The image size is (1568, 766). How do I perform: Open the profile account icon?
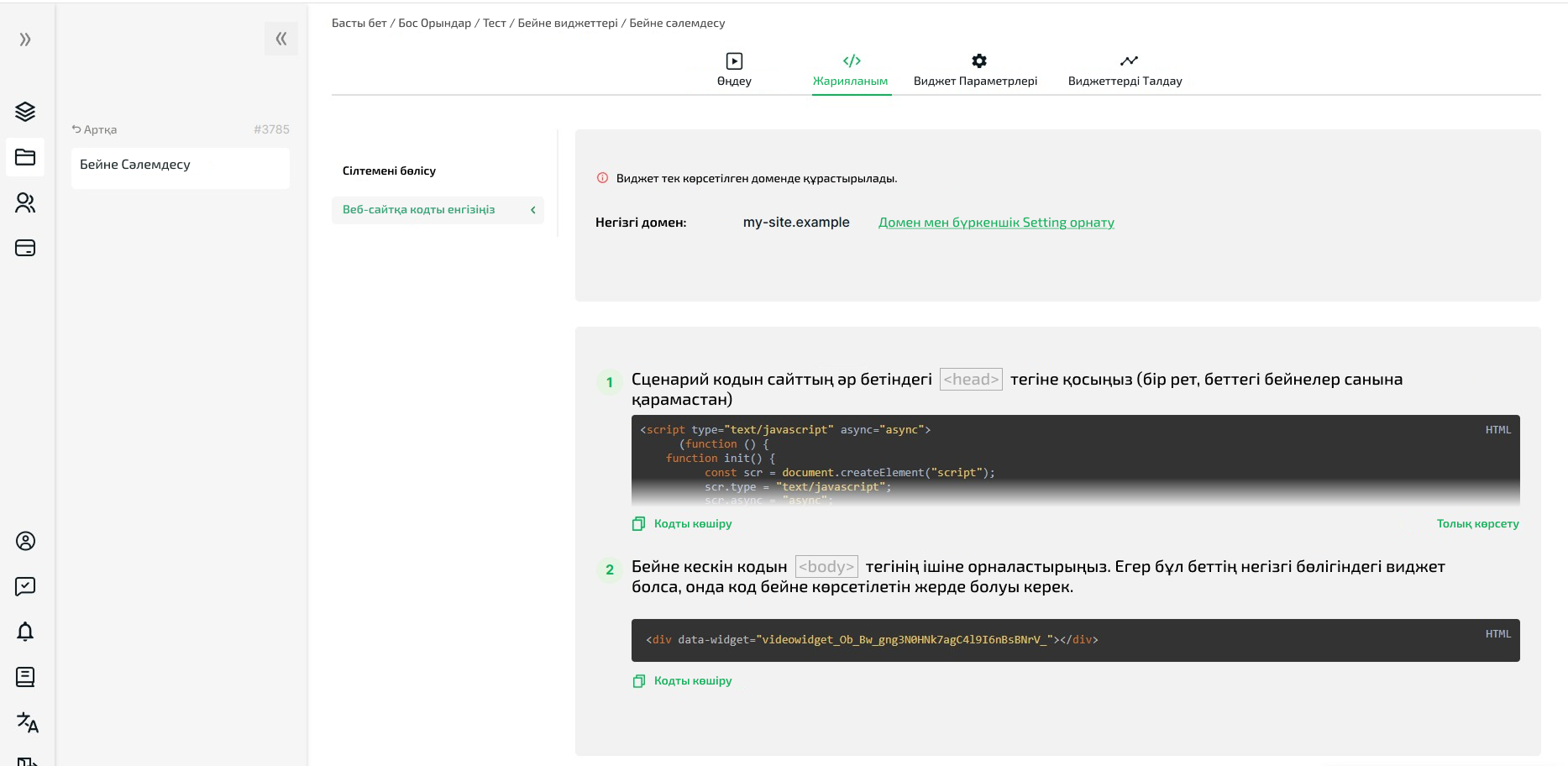(x=25, y=541)
